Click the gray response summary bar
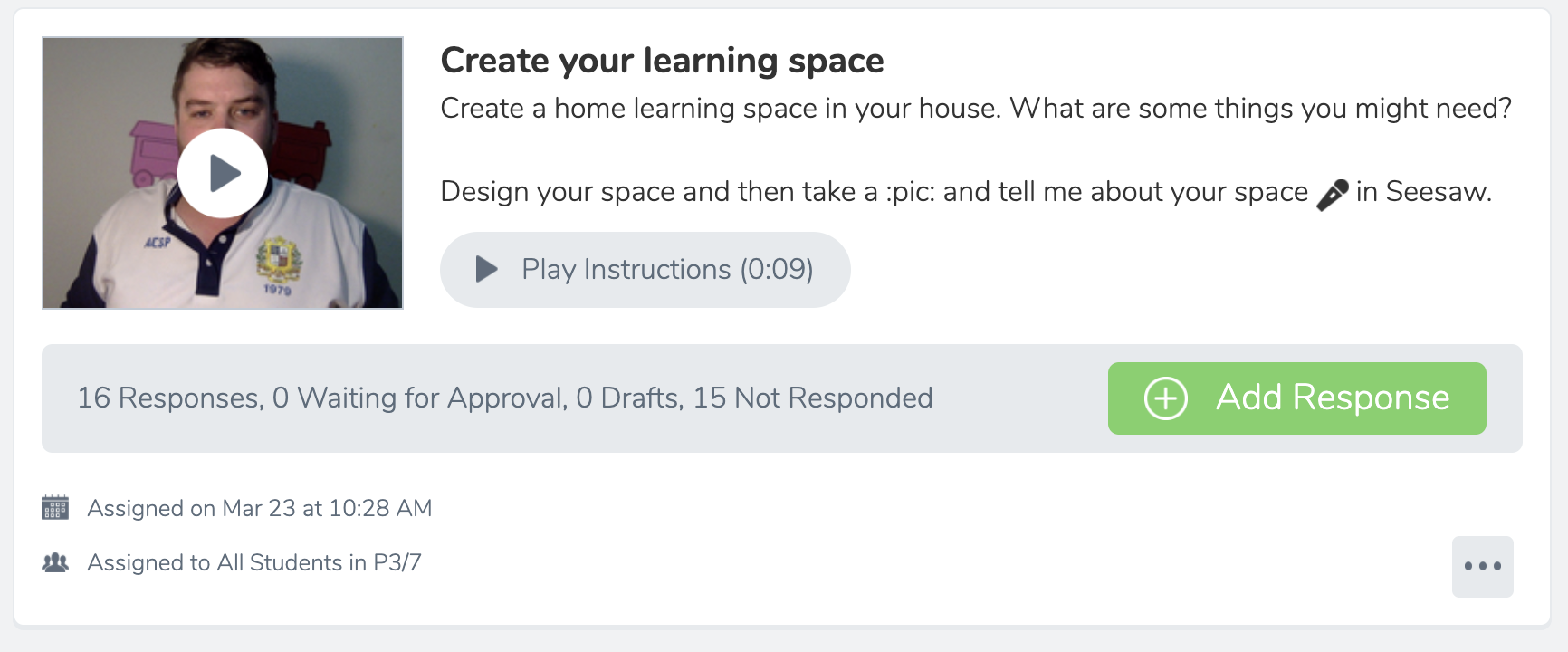Image resolution: width=1568 pixels, height=652 pixels. pyautogui.click(x=782, y=398)
